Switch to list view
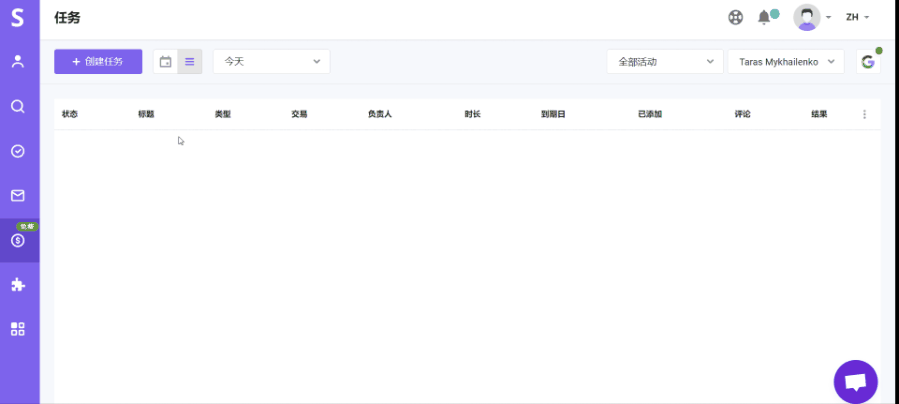The image size is (899, 404). [x=190, y=61]
